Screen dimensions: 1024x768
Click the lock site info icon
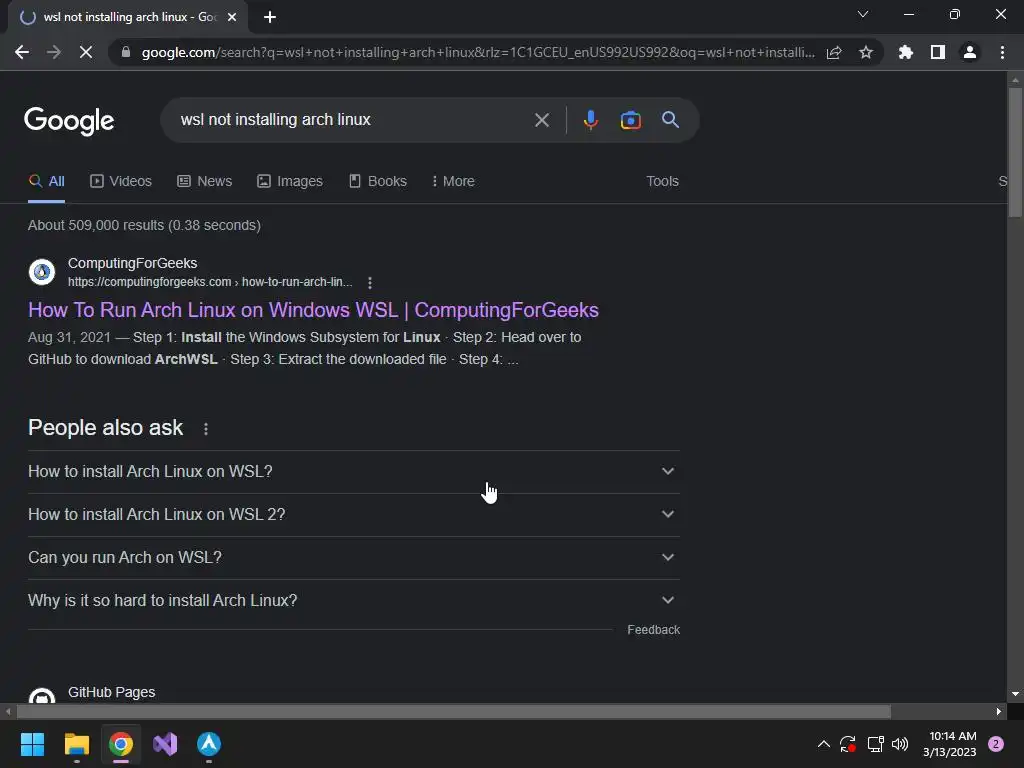126,52
